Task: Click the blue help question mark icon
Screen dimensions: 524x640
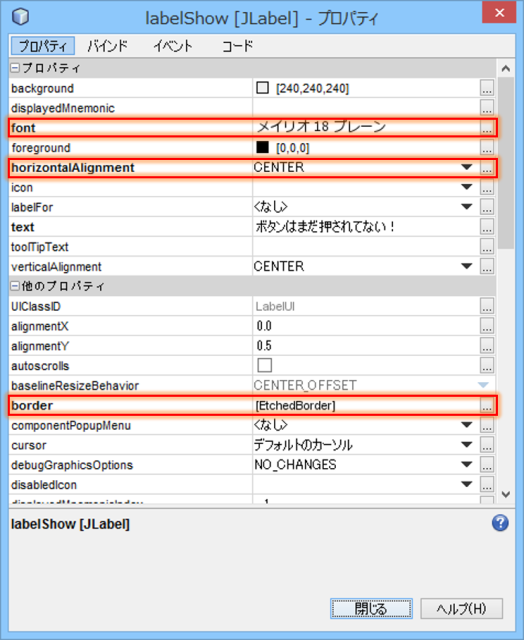Action: [500, 523]
